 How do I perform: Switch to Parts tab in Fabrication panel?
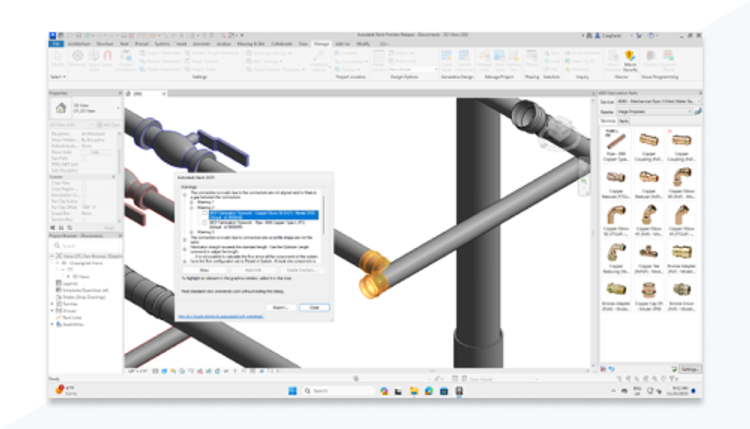[624, 121]
